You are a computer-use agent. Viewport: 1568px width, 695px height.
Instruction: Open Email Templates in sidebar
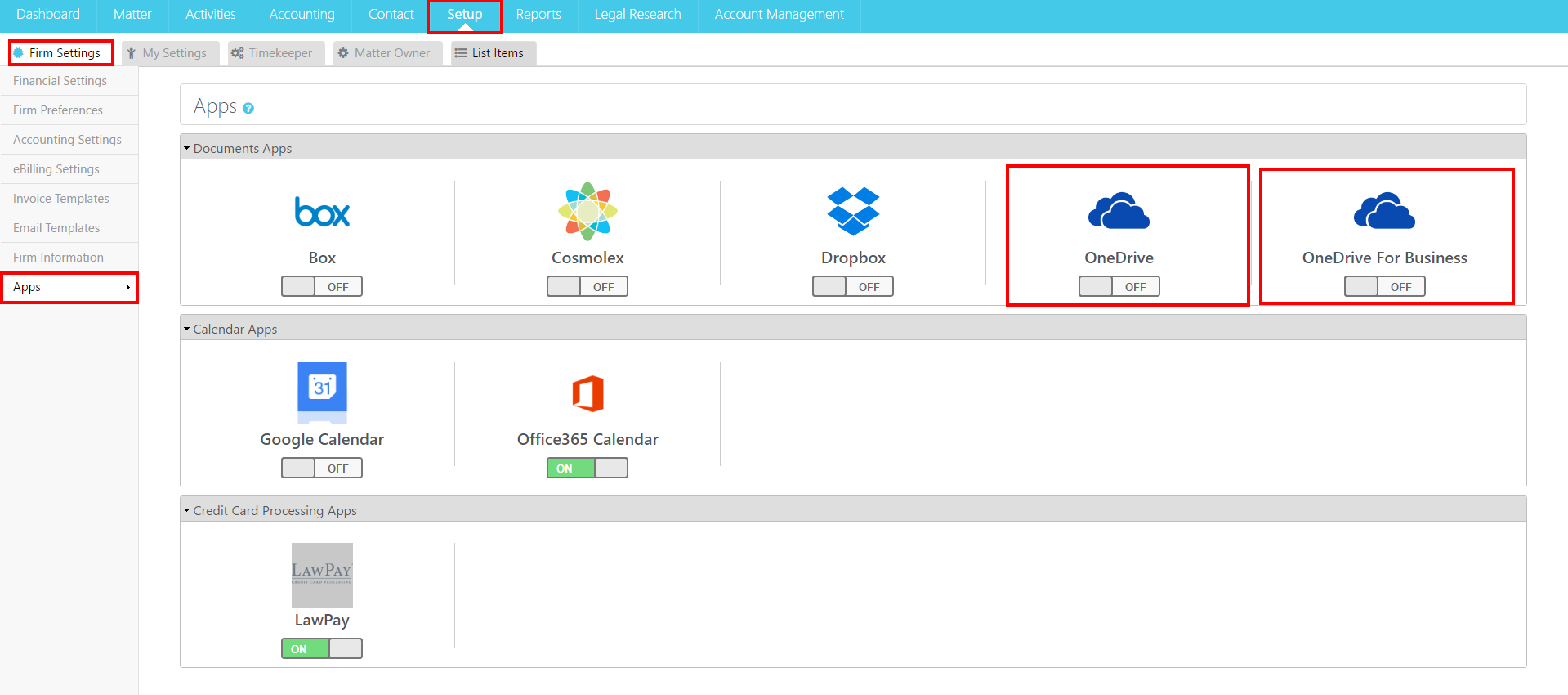(69, 228)
